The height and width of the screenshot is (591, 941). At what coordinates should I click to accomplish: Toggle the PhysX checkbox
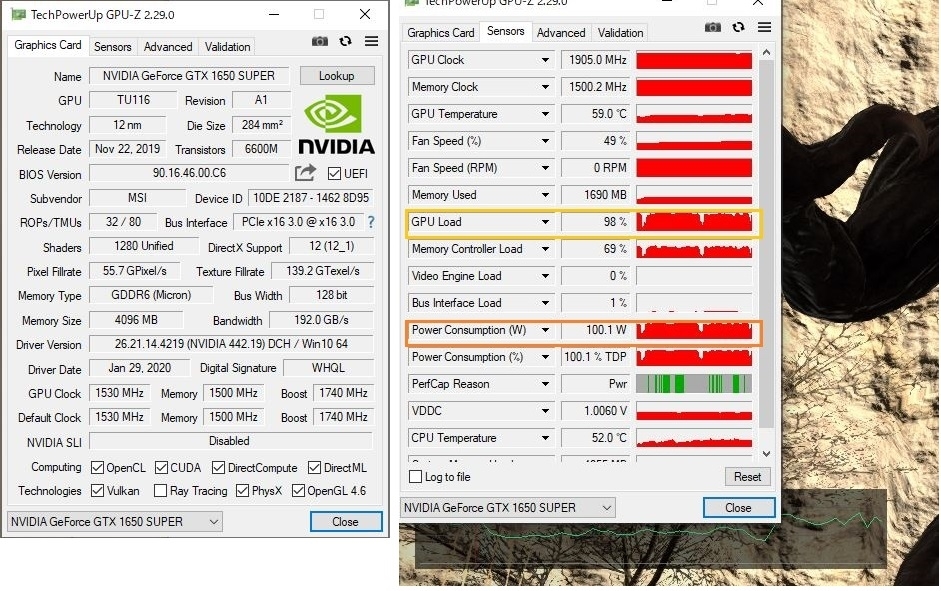(x=242, y=491)
